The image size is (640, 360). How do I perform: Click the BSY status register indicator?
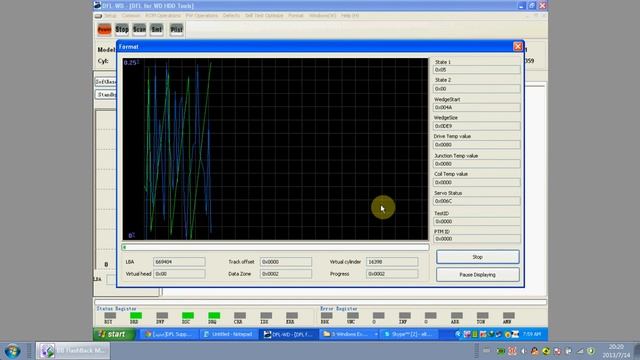(110, 316)
